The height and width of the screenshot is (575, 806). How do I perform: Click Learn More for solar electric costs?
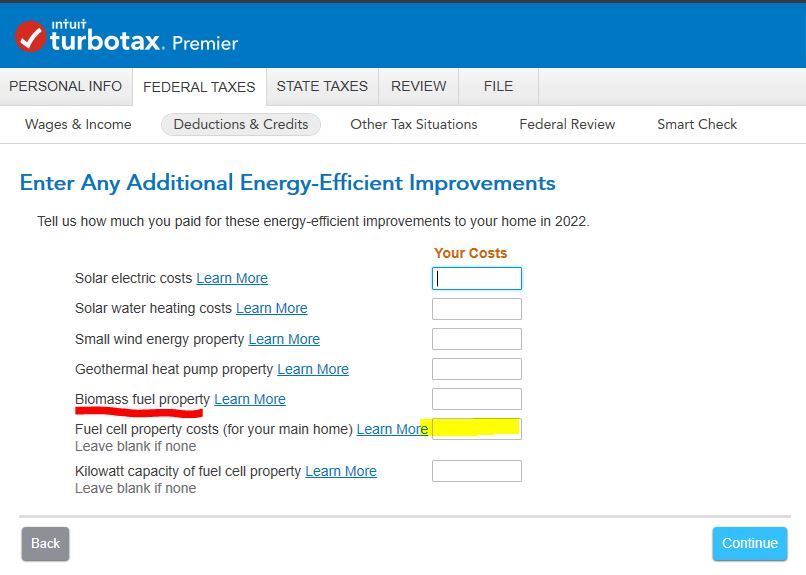click(232, 278)
